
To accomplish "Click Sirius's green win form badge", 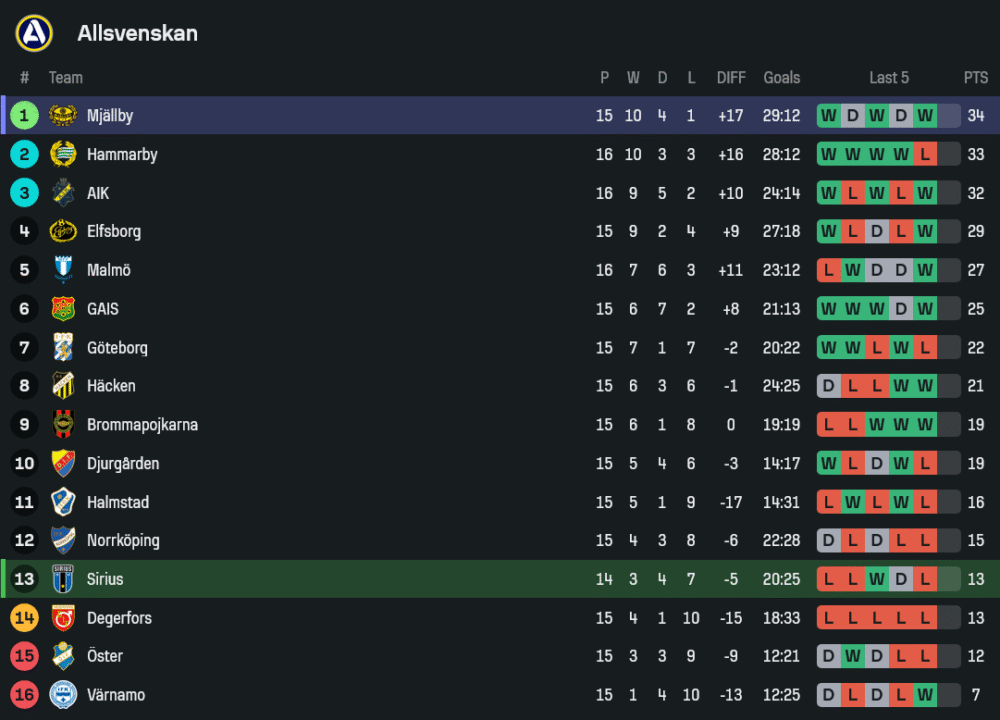I will [877, 579].
